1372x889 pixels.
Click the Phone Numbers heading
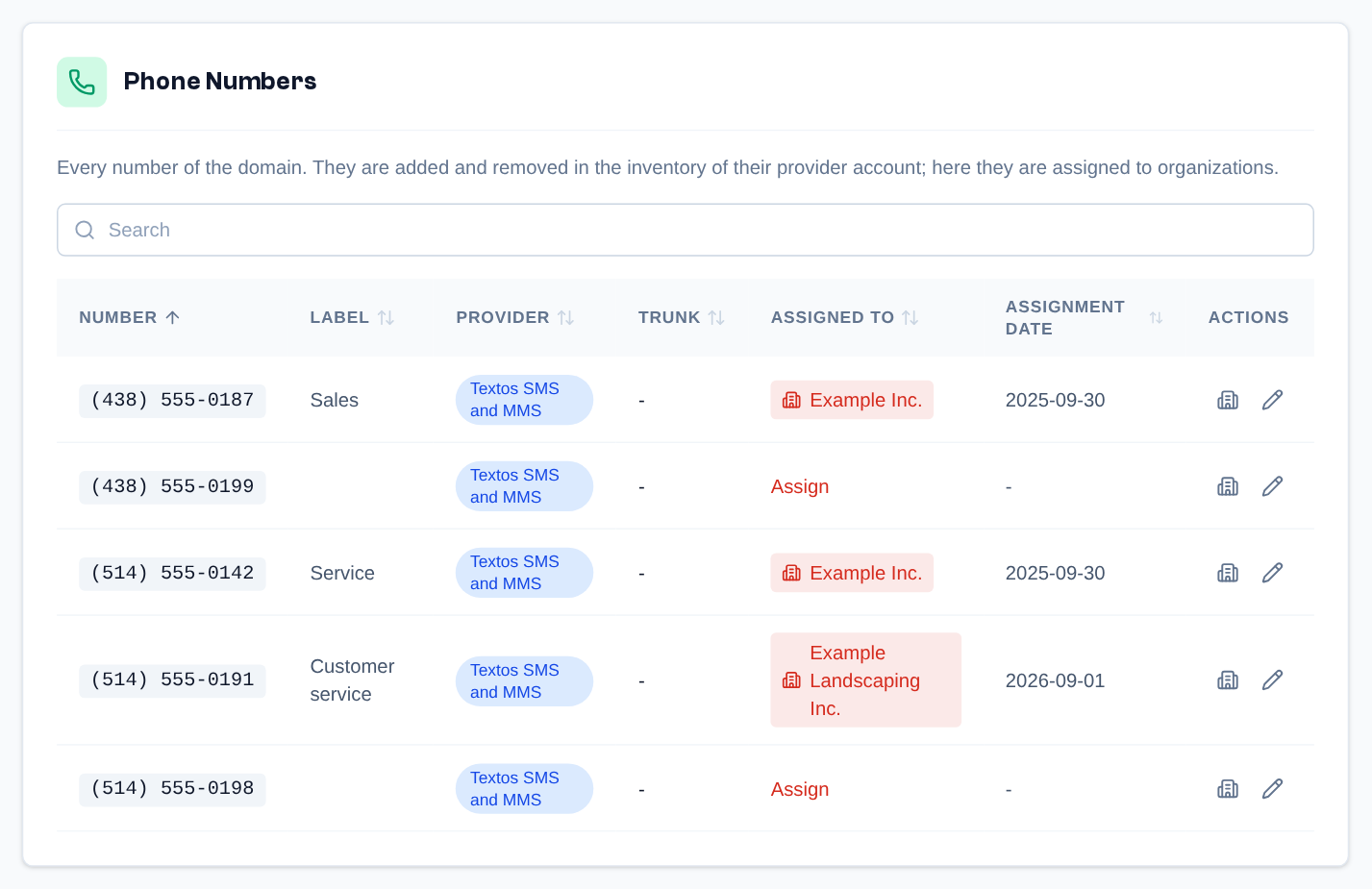pyautogui.click(x=220, y=82)
